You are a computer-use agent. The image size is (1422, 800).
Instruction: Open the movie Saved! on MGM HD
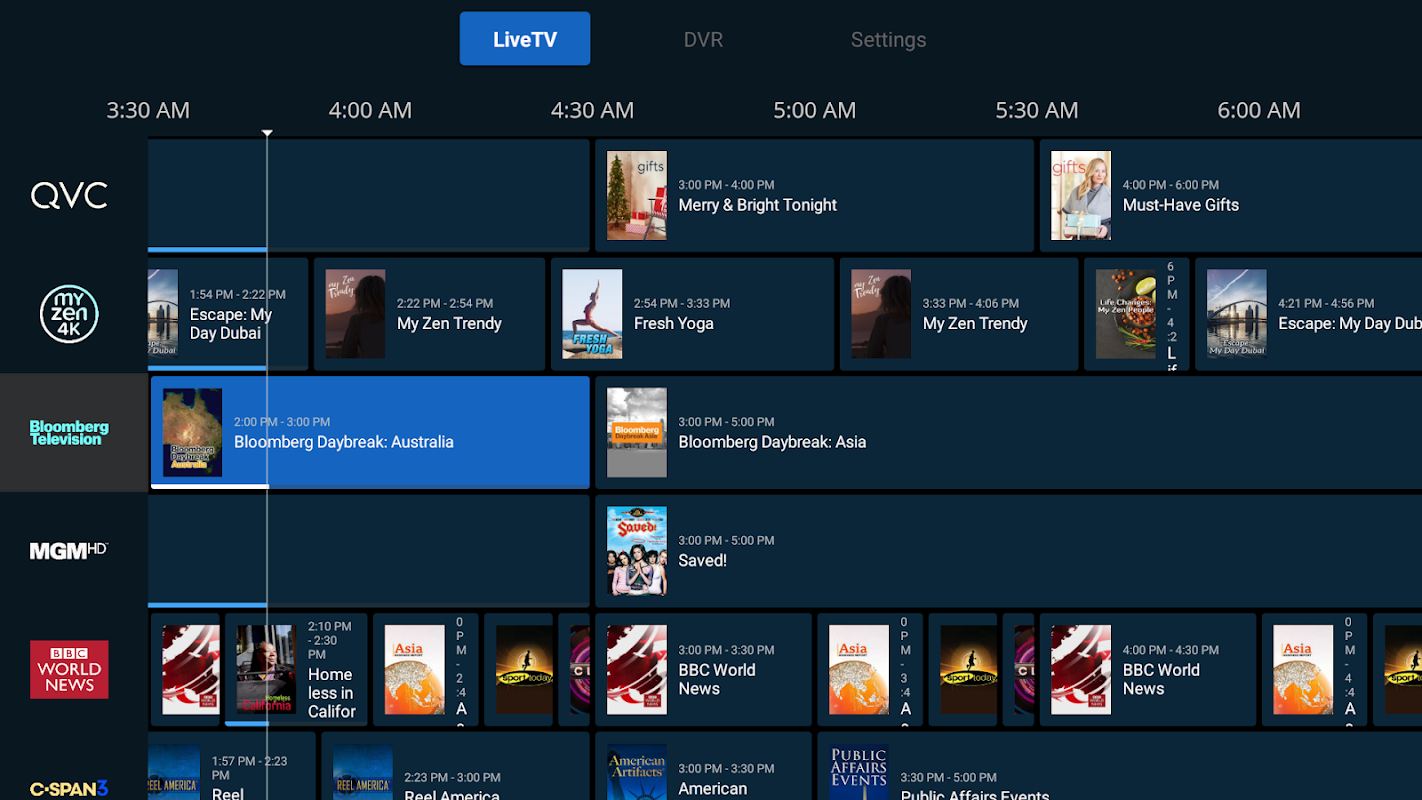click(x=1008, y=551)
